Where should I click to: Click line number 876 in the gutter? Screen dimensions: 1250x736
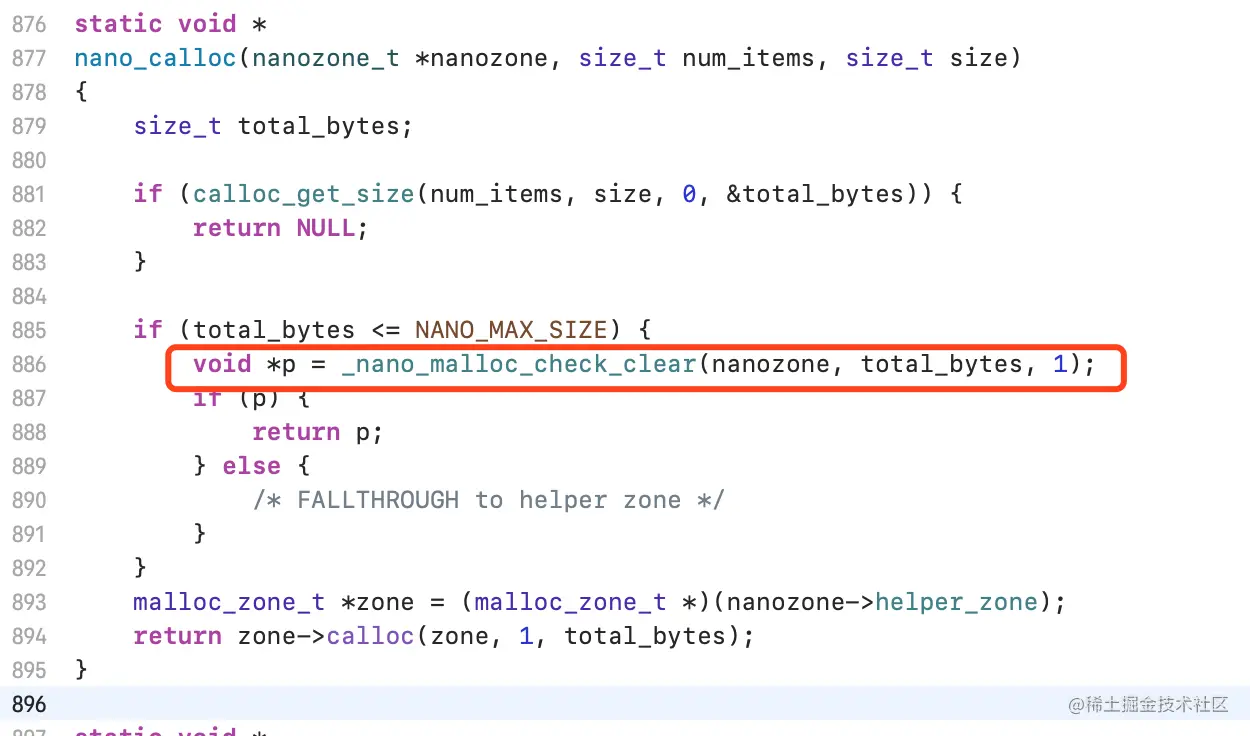(29, 24)
